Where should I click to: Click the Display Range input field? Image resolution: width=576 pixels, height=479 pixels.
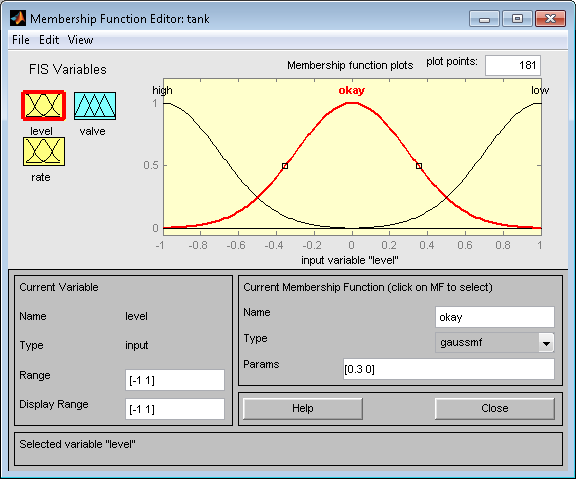tap(175, 409)
